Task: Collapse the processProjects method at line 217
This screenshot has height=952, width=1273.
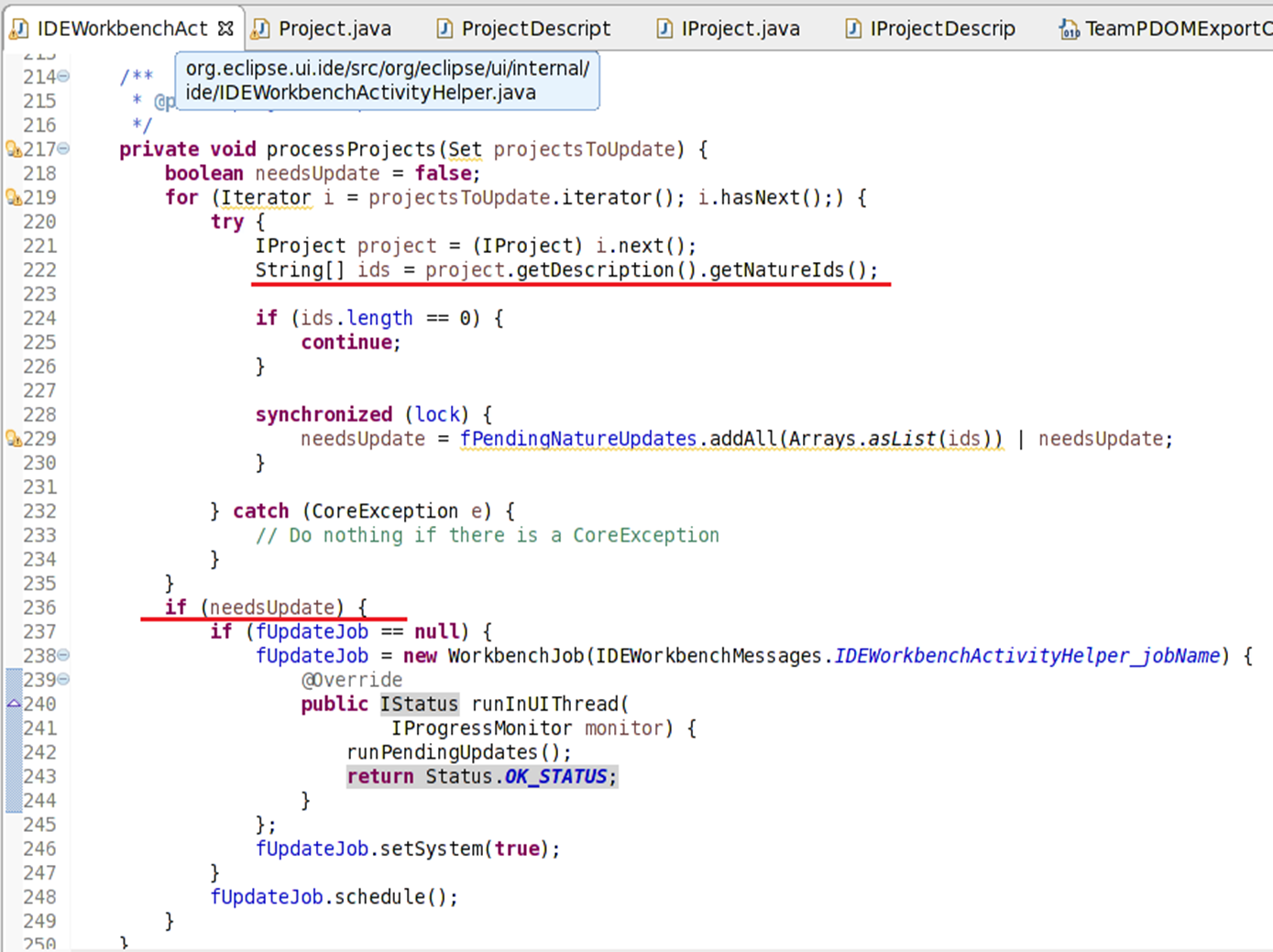Action: pos(64,149)
